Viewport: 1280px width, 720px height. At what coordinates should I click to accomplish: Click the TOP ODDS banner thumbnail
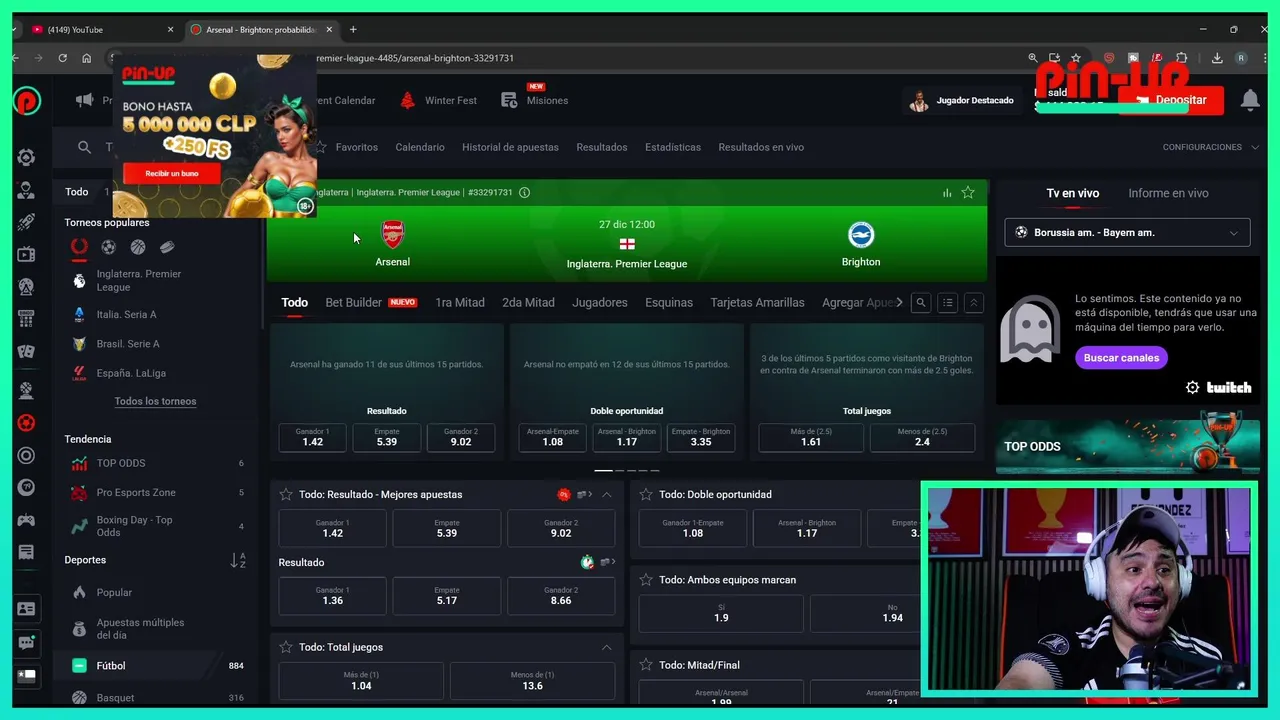(1127, 446)
